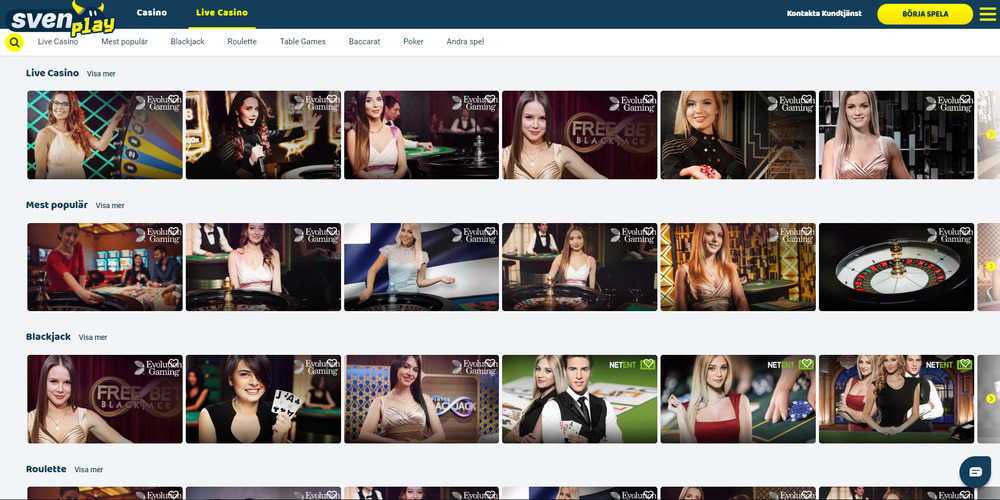Click the Roulette section heading
Screen dimensions: 1000x500
46,469
